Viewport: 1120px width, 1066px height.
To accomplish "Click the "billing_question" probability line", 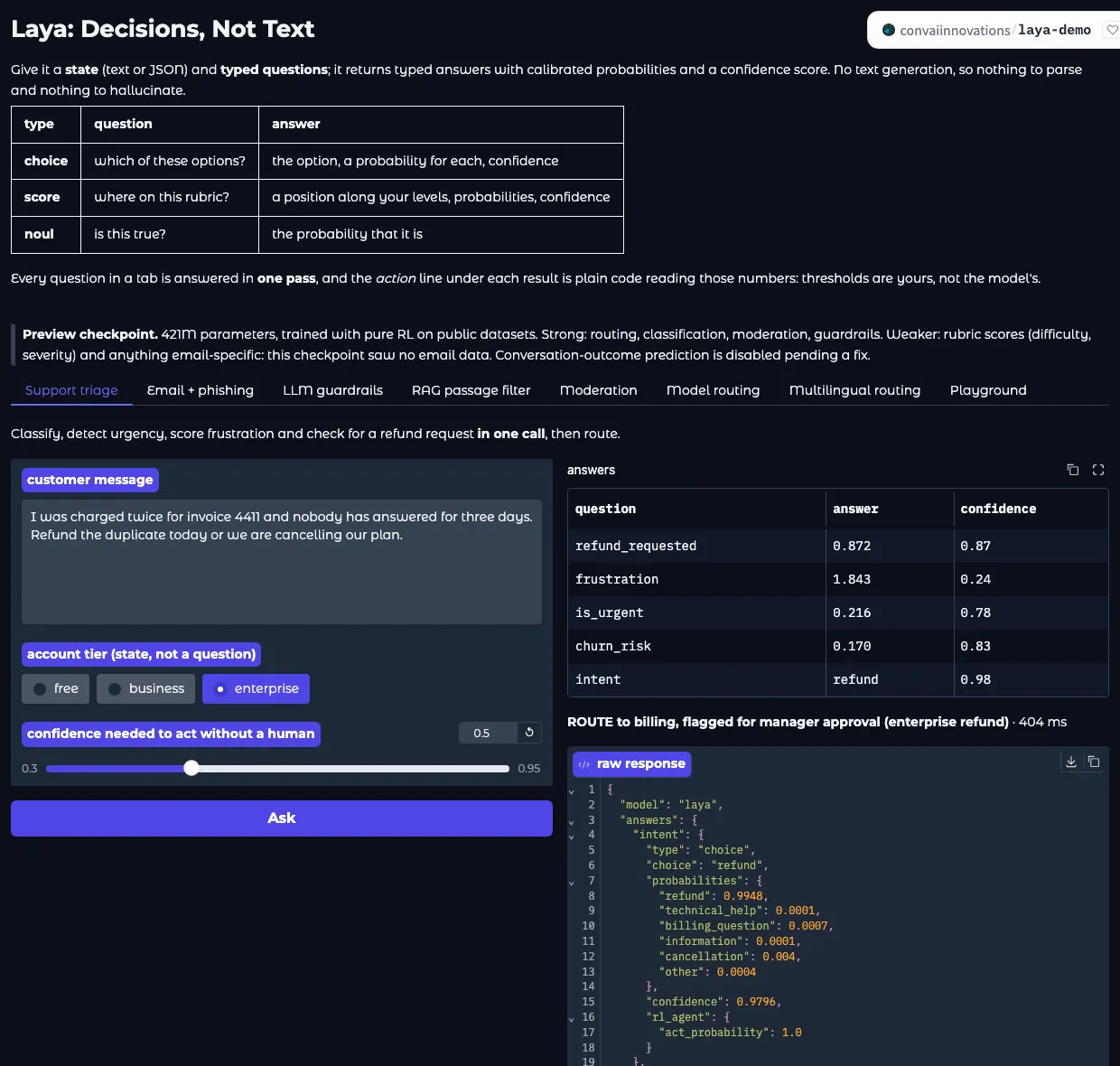I will (746, 926).
